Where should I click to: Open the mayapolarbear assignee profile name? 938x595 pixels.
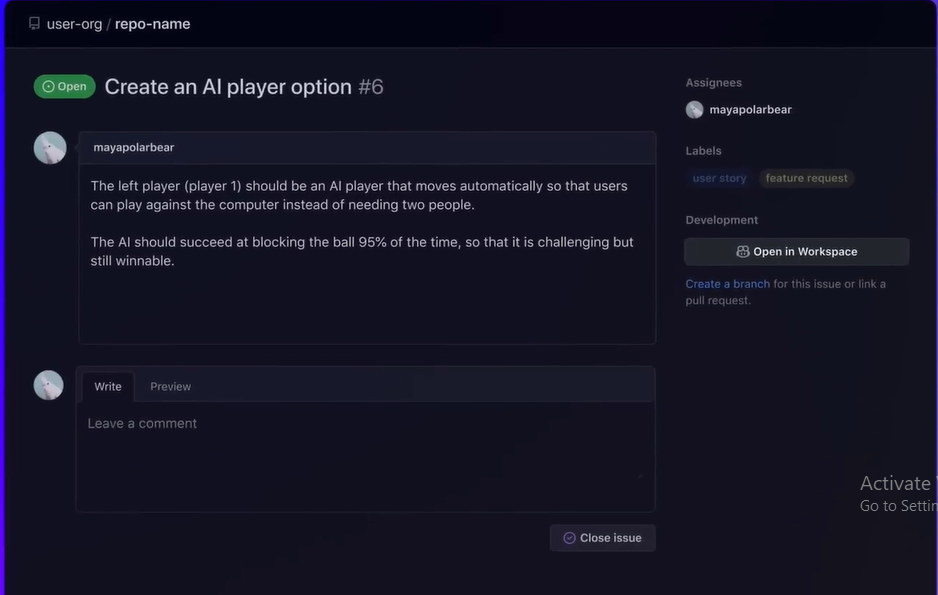tap(750, 110)
